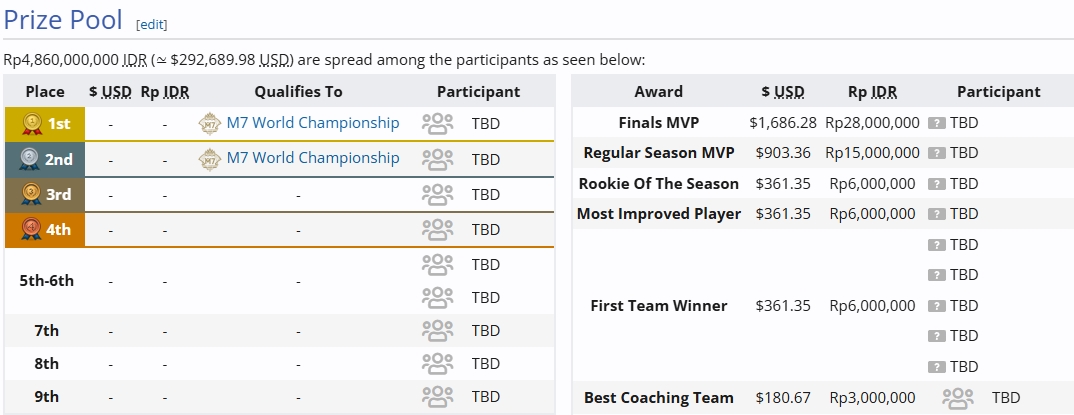This screenshot has height=415, width=1074.
Task: Click the Award column header
Action: [658, 91]
